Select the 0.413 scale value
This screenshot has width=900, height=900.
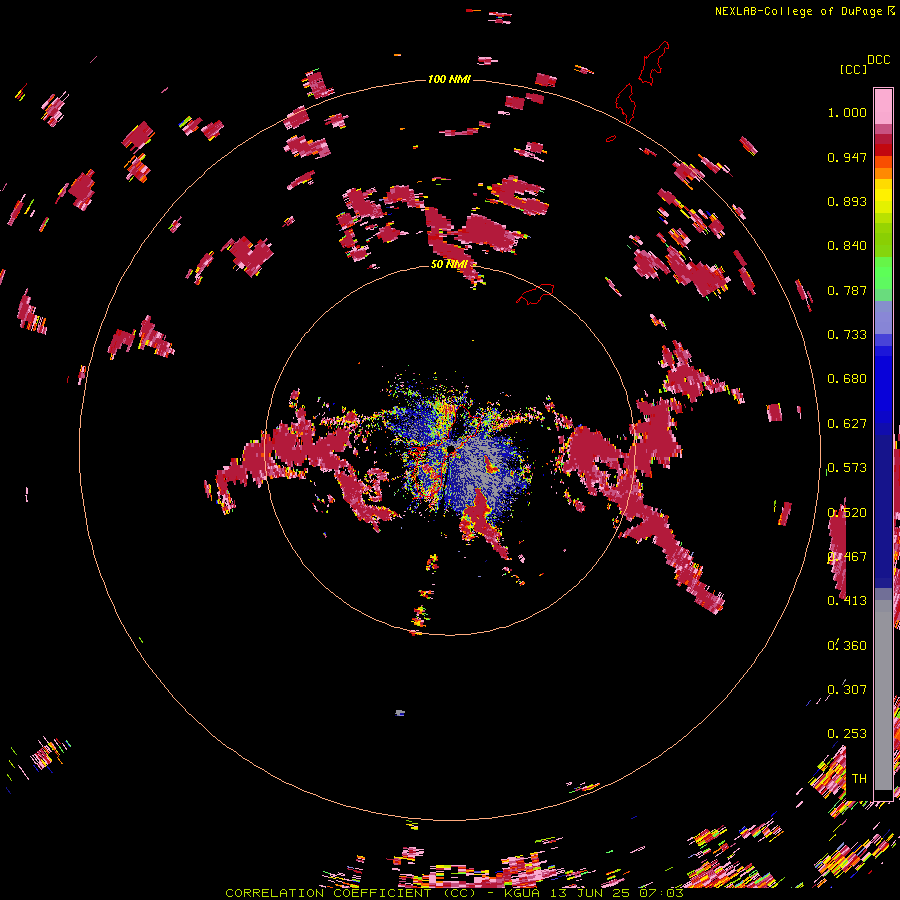847,601
